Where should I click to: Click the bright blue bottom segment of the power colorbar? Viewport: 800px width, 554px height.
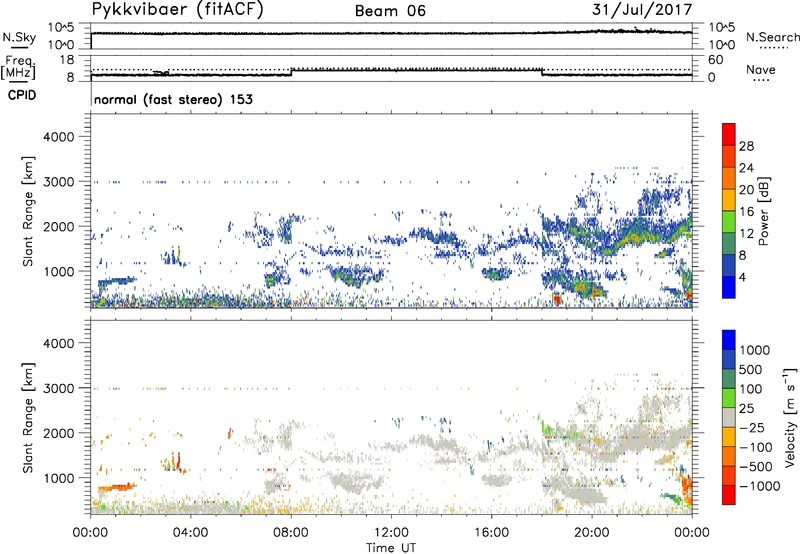[x=729, y=287]
